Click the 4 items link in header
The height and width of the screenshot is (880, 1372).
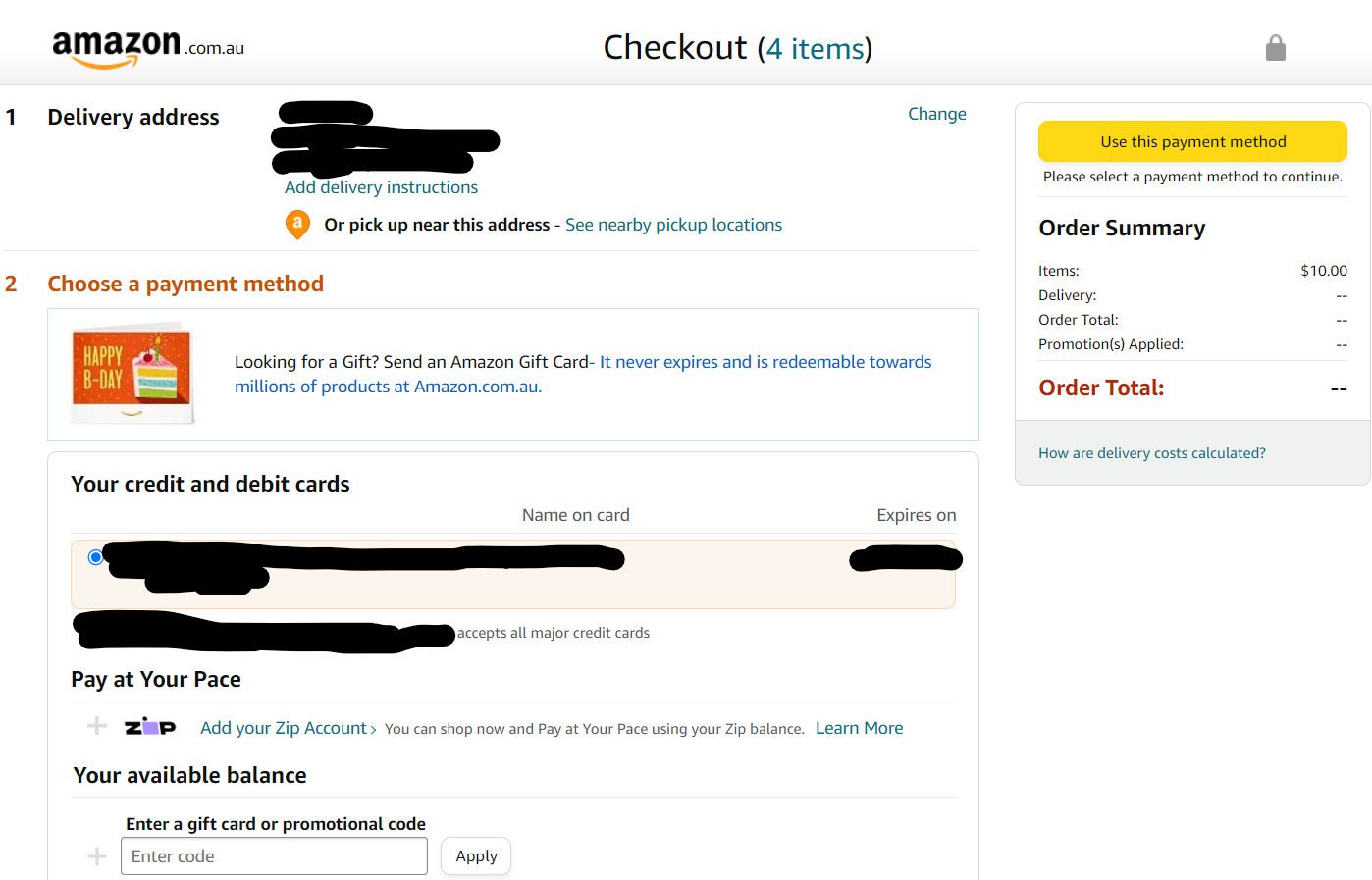pos(816,48)
